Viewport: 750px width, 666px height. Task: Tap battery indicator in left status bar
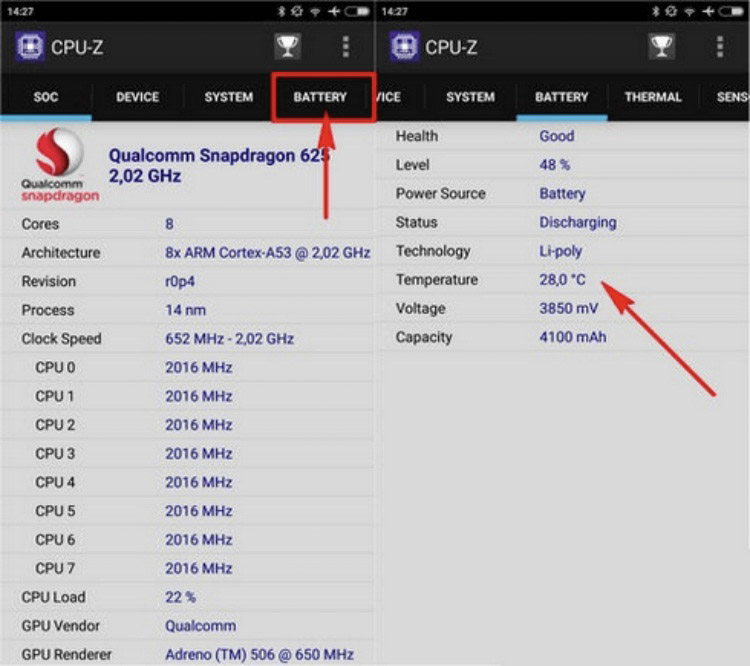[x=357, y=11]
